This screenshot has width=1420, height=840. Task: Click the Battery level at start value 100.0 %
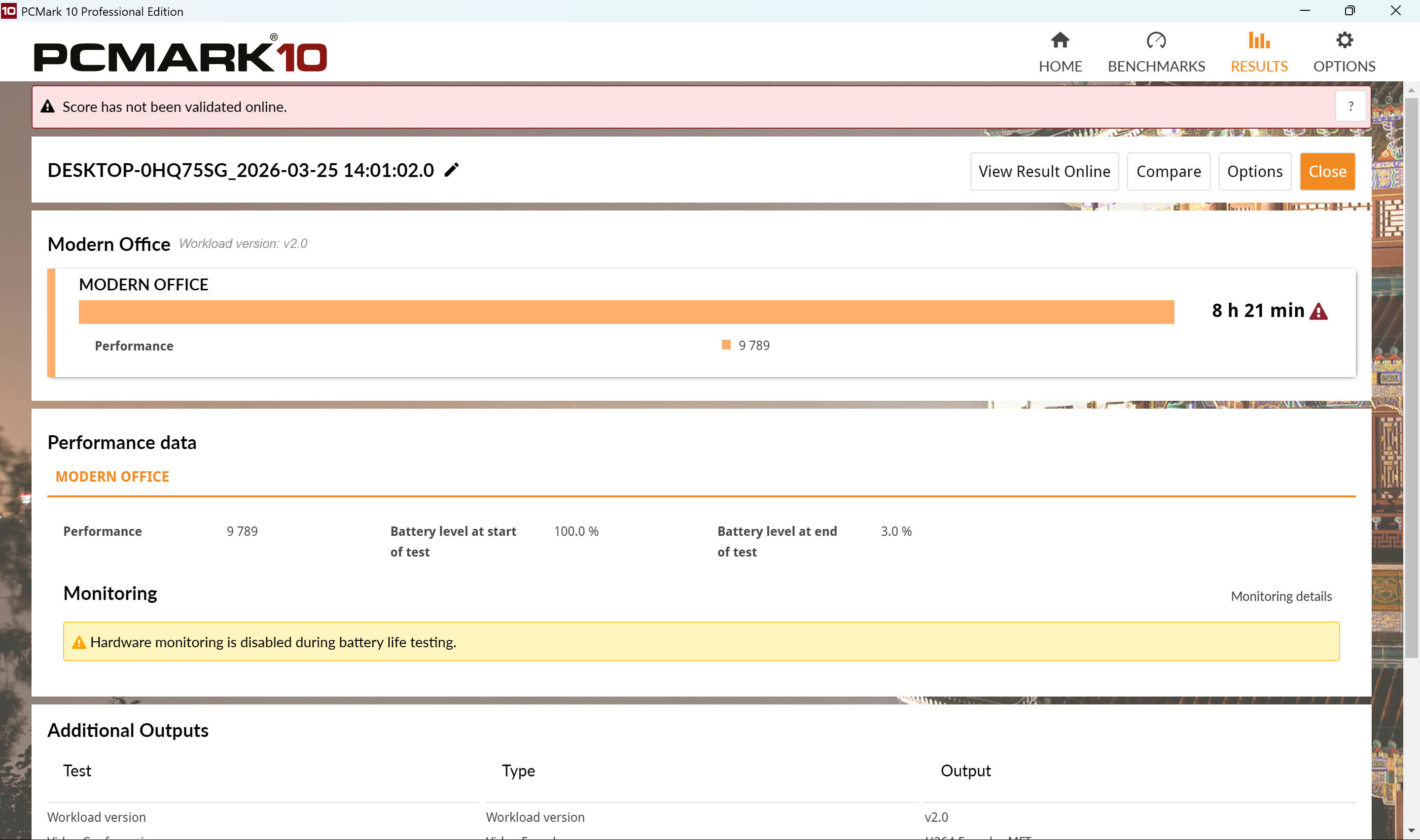pos(575,531)
